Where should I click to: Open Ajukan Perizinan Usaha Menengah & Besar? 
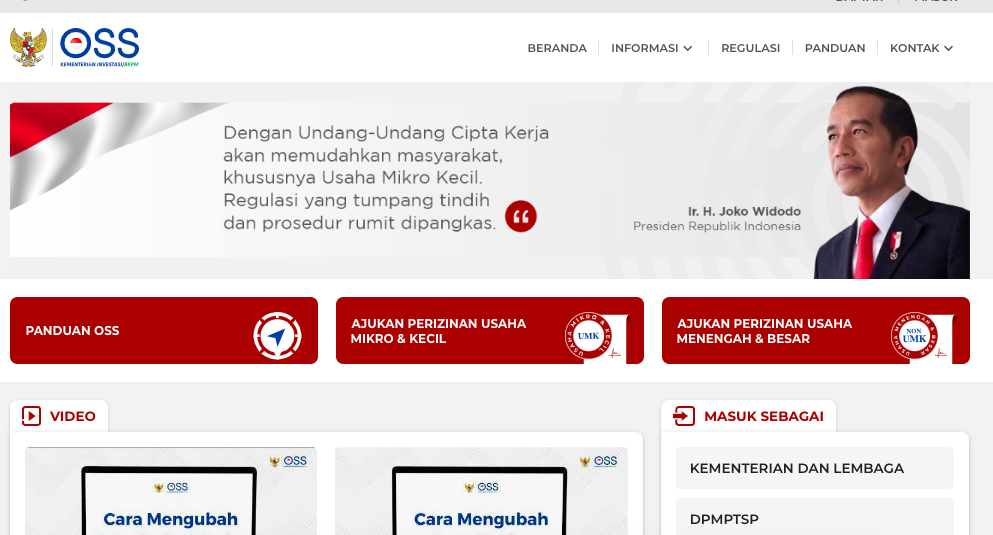tap(816, 330)
